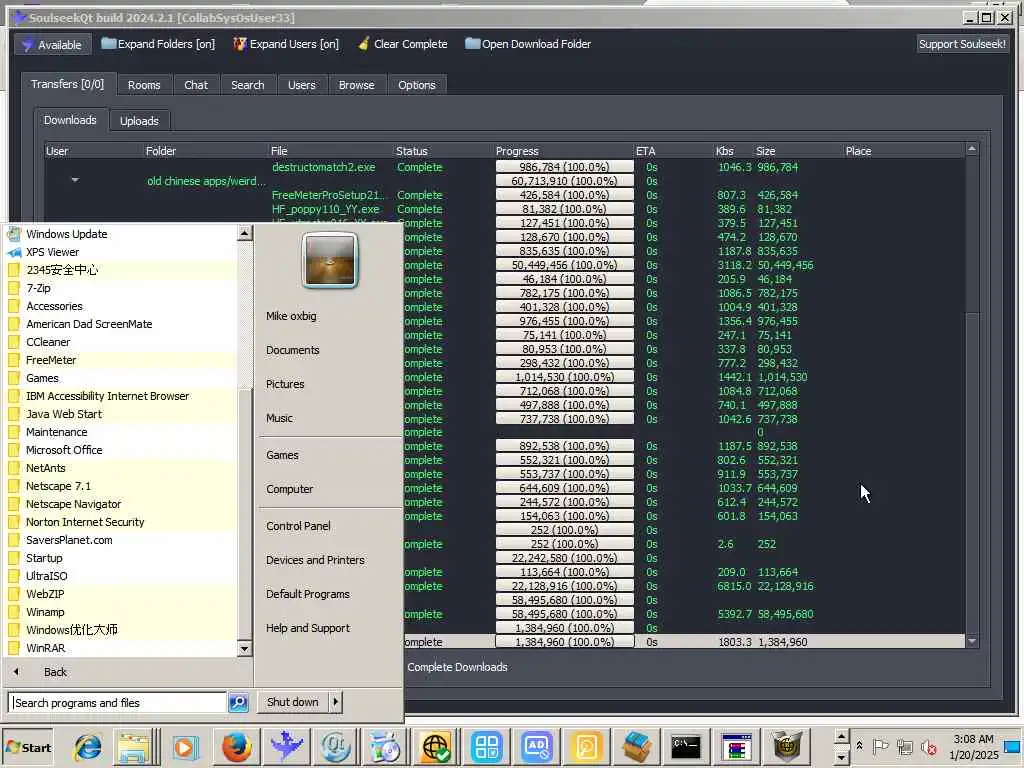Expand the 7-Zip program folder
The height and width of the screenshot is (768, 1024).
[38, 288]
